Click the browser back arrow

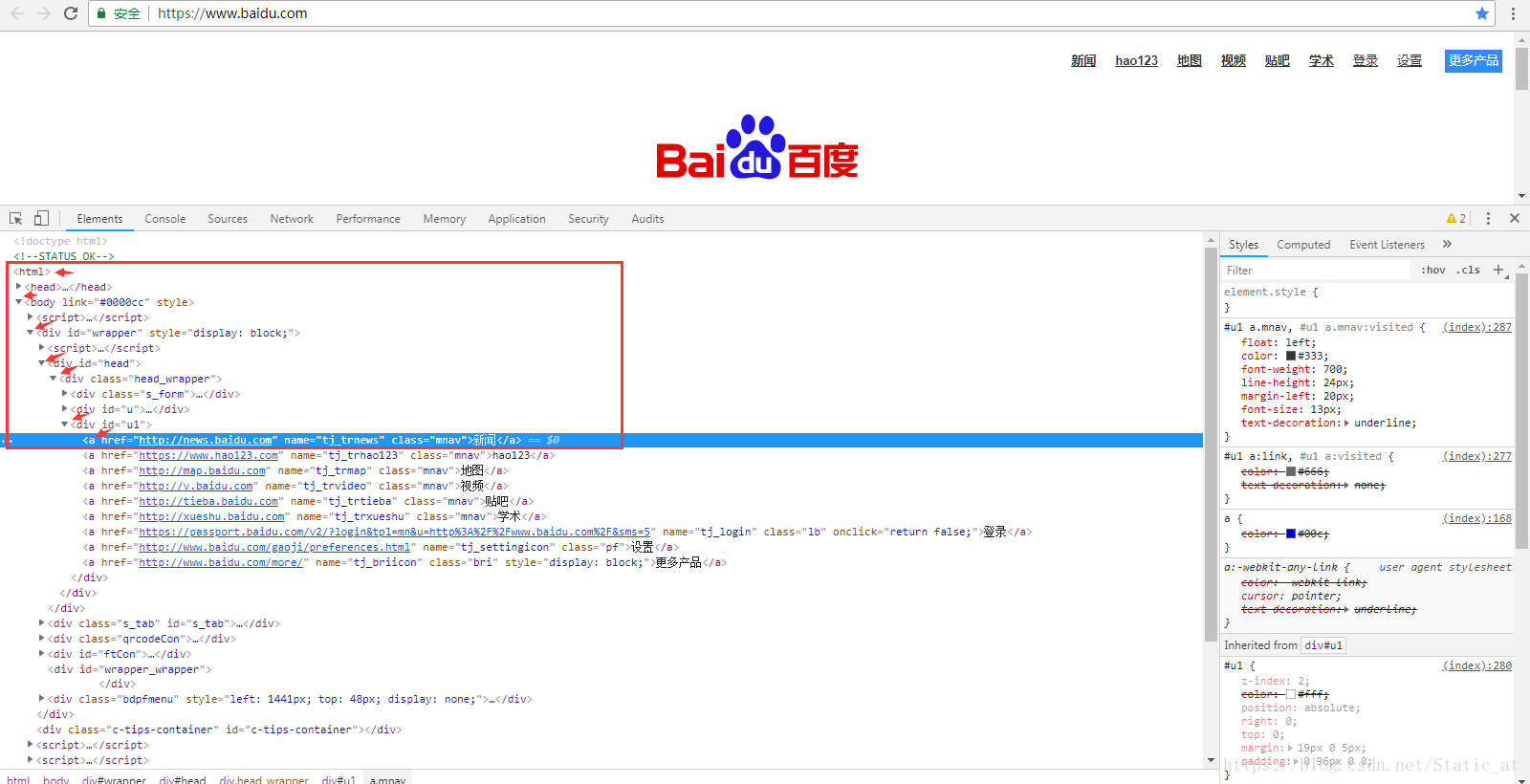tap(17, 13)
